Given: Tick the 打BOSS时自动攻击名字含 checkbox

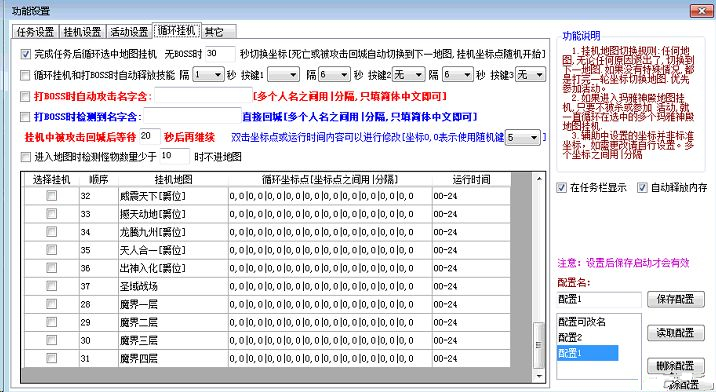Looking at the screenshot, I should coord(26,96).
